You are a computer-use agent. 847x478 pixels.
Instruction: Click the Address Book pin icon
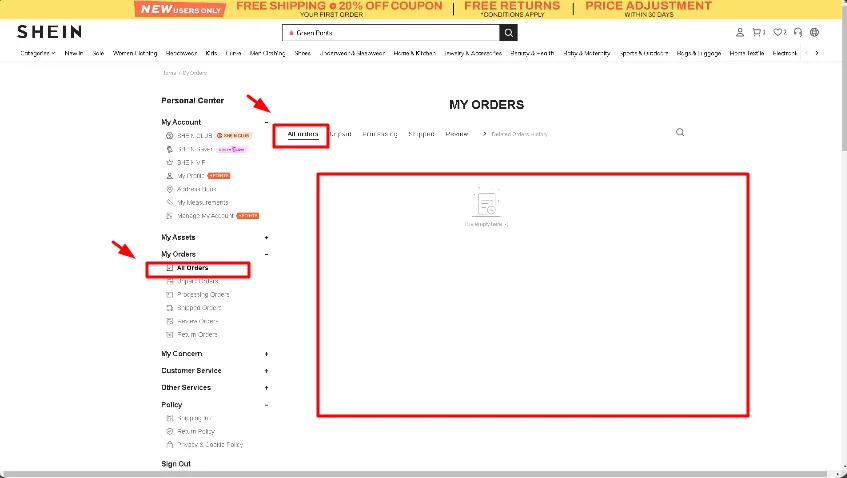tap(169, 189)
